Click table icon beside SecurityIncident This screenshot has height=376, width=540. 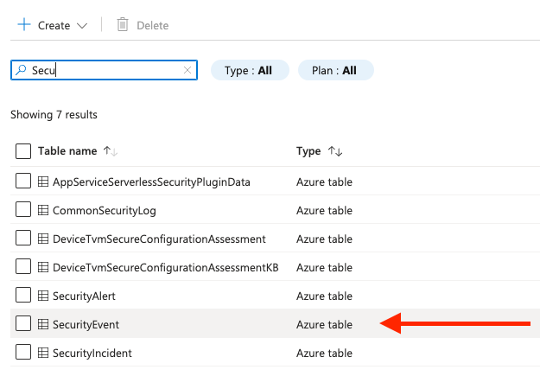point(43,353)
